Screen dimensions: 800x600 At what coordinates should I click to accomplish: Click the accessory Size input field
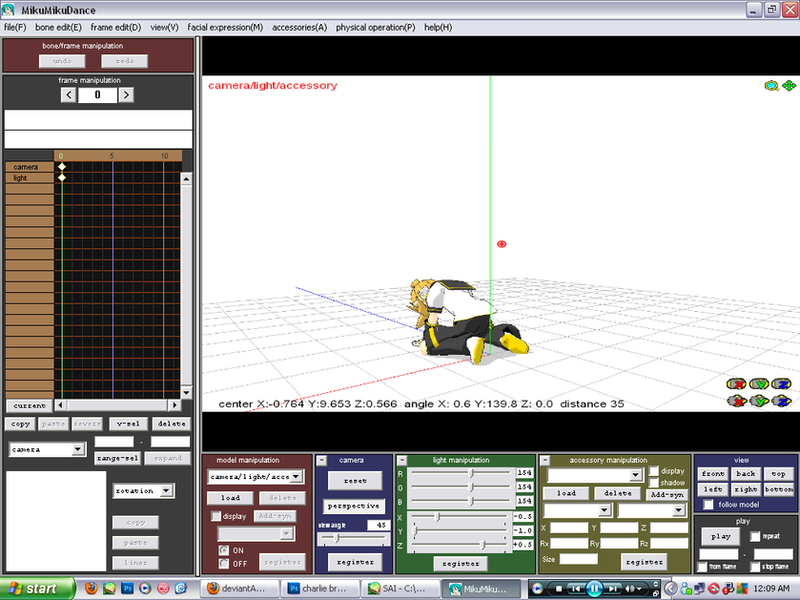pyautogui.click(x=579, y=559)
